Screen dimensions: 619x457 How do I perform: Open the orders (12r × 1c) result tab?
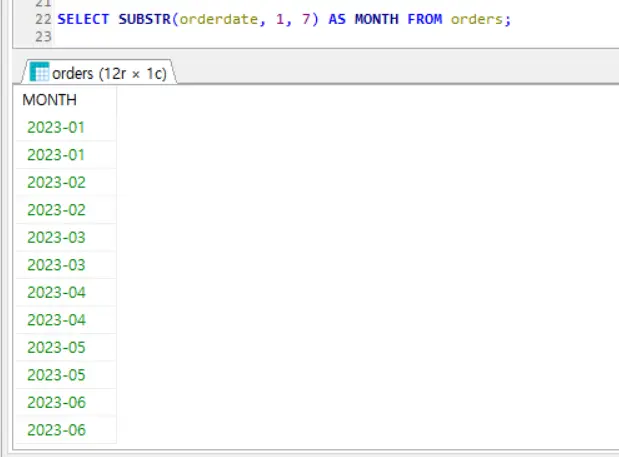pyautogui.click(x=99, y=73)
